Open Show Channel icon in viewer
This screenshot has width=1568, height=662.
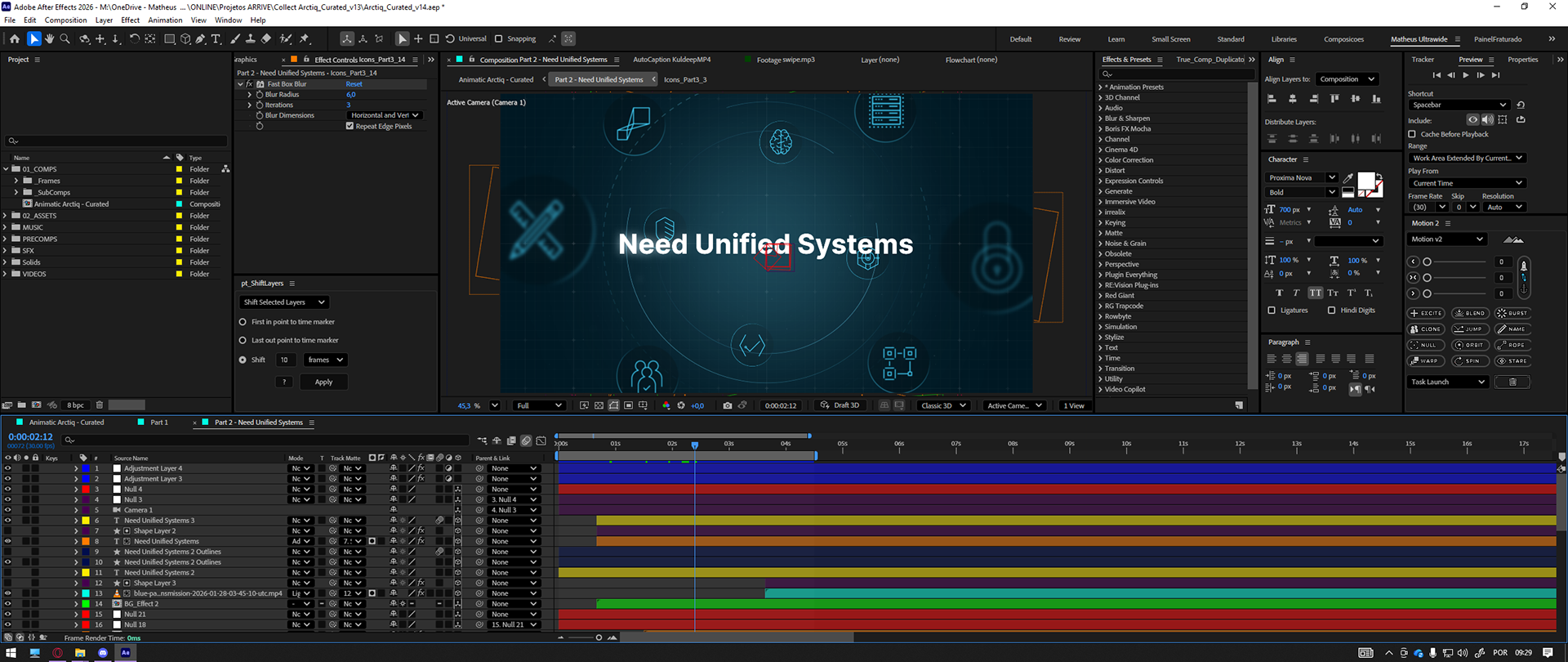pyautogui.click(x=666, y=405)
